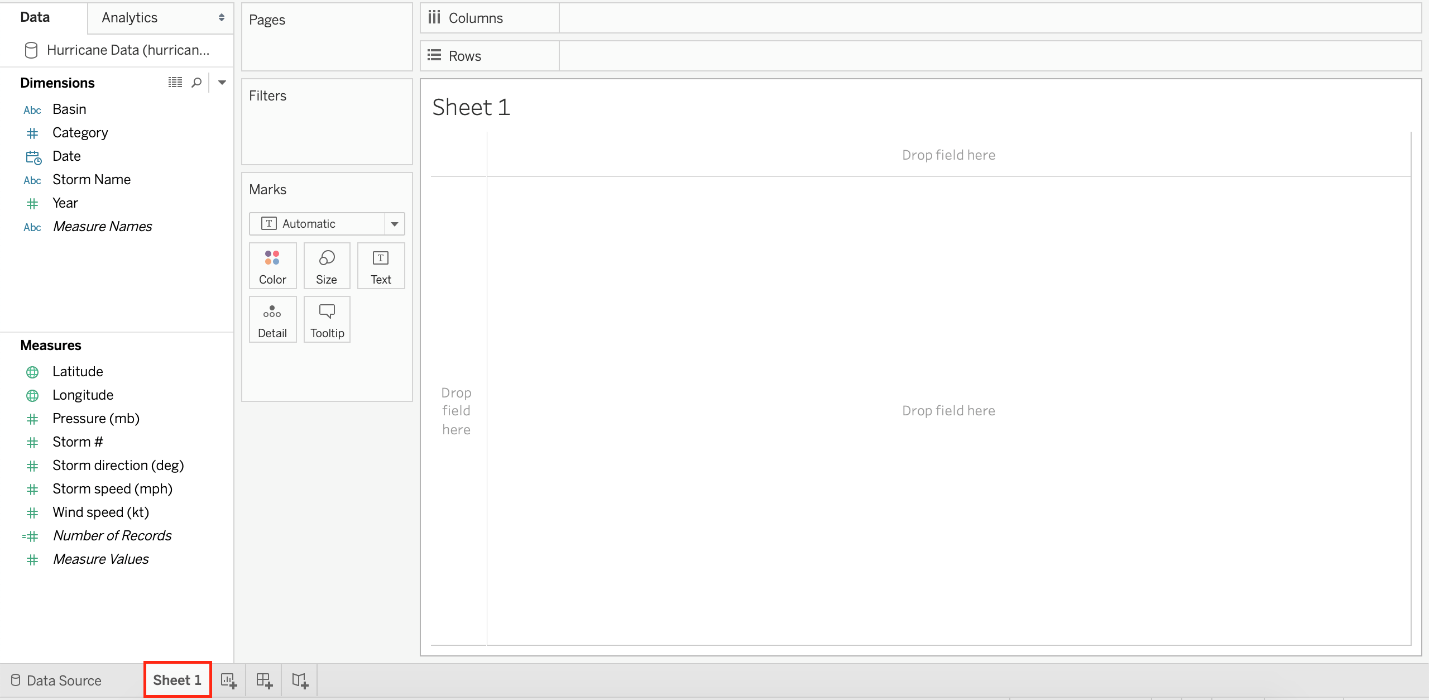Click the Text marks card button
This screenshot has height=700, width=1429.
[381, 266]
